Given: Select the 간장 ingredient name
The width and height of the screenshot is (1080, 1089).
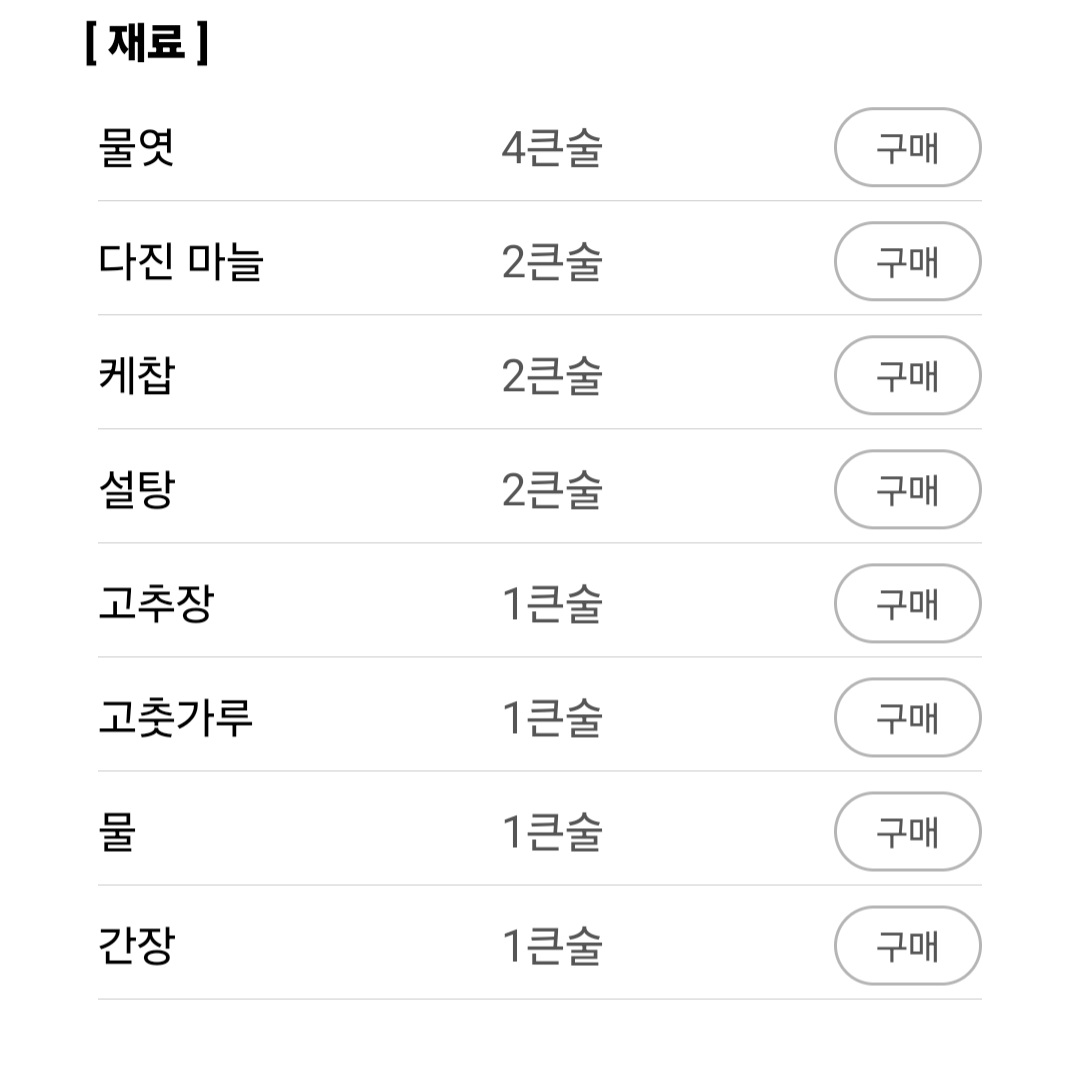Looking at the screenshot, I should [137, 945].
